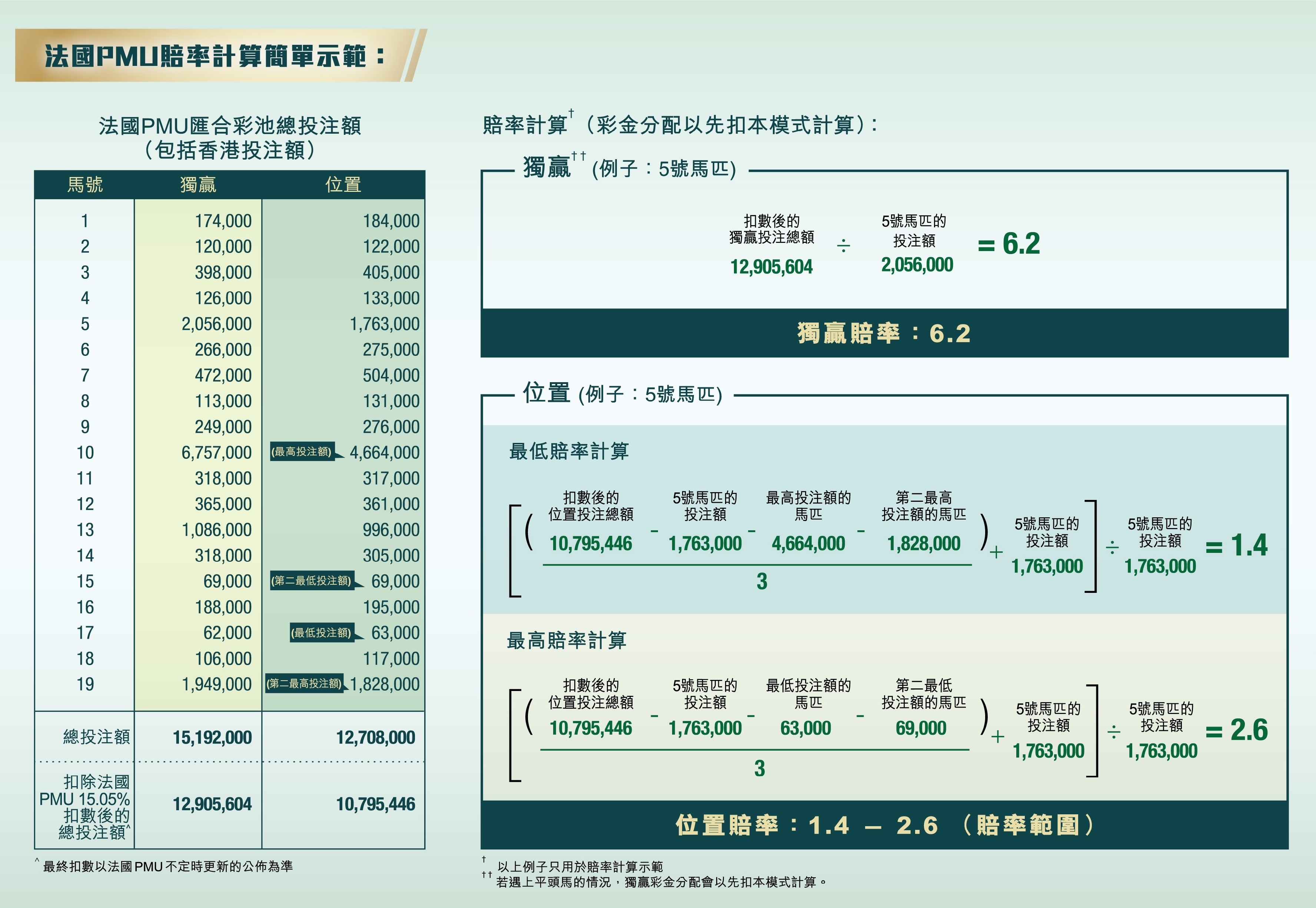Click place amount 405,000 in row 3
The height and width of the screenshot is (908, 1316).
(391, 273)
